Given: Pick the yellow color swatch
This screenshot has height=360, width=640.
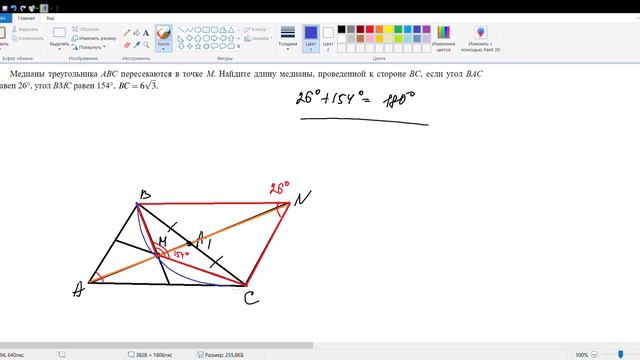Looking at the screenshot, I should pos(389,29).
